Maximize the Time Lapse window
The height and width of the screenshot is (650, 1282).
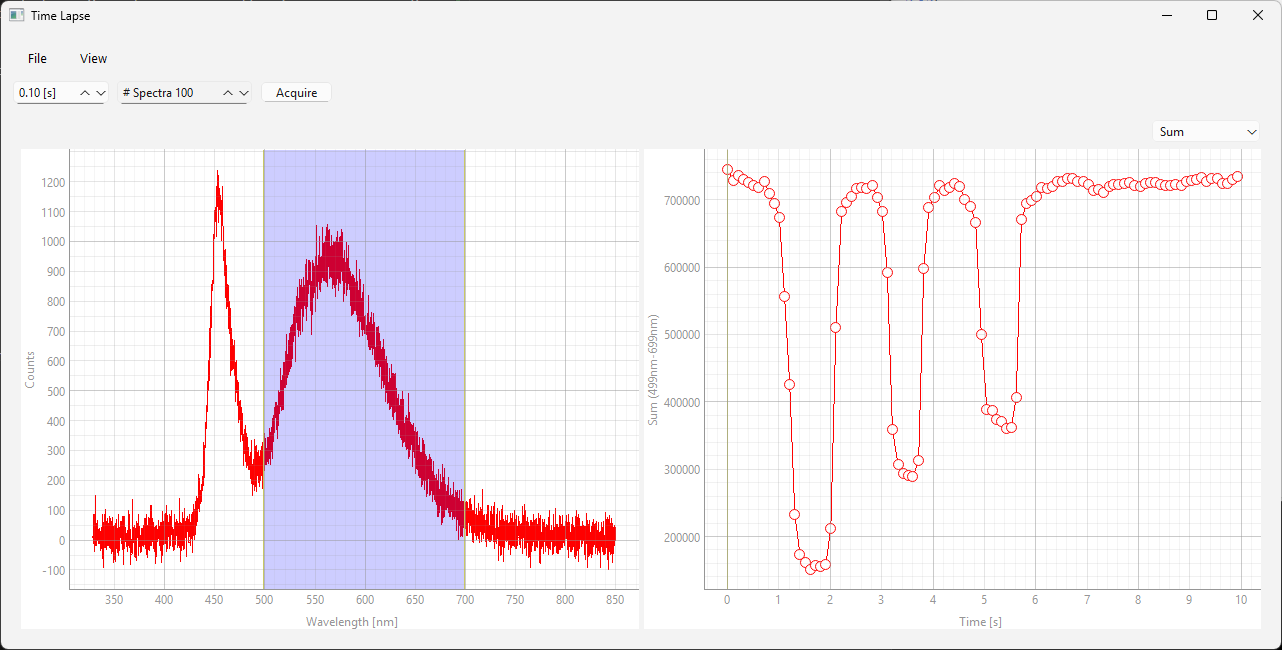click(x=1212, y=15)
